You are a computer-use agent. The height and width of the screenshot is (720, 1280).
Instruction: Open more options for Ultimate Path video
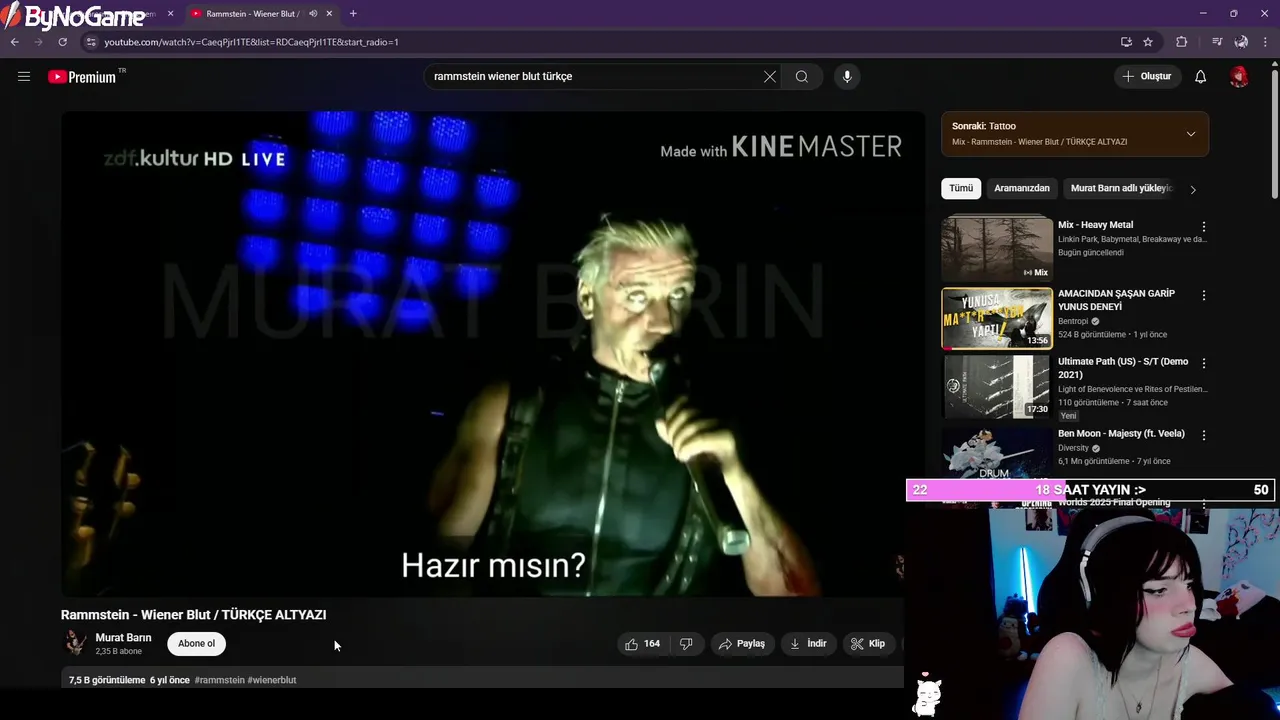click(1204, 364)
